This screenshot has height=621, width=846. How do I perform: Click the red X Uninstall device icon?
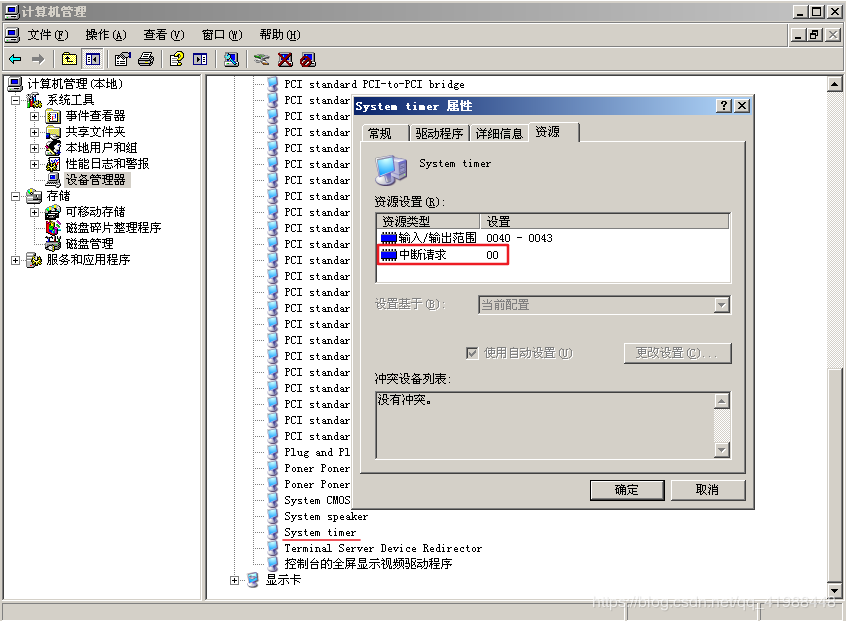(285, 59)
